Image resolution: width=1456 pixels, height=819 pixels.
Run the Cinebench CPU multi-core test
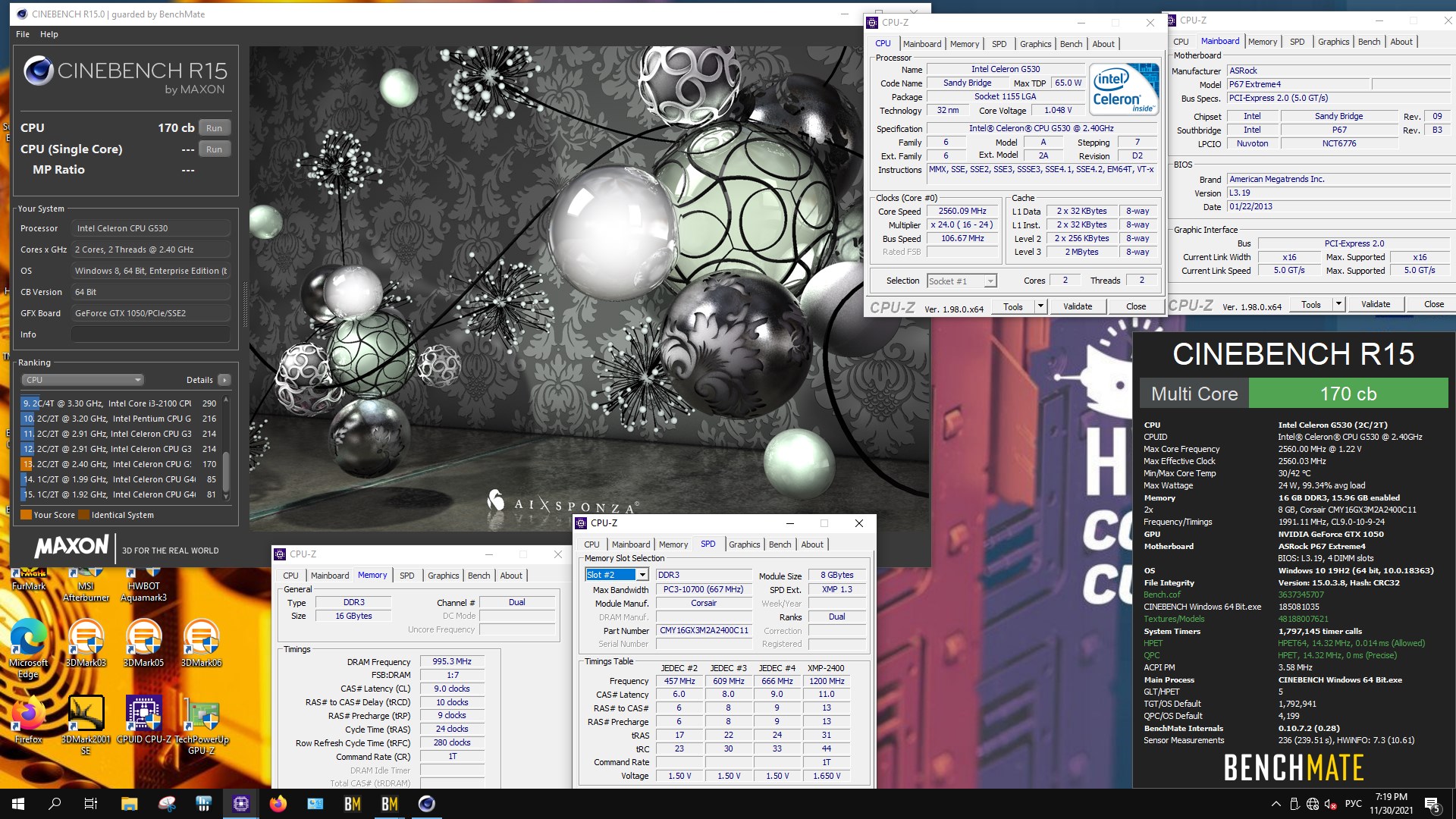point(215,128)
